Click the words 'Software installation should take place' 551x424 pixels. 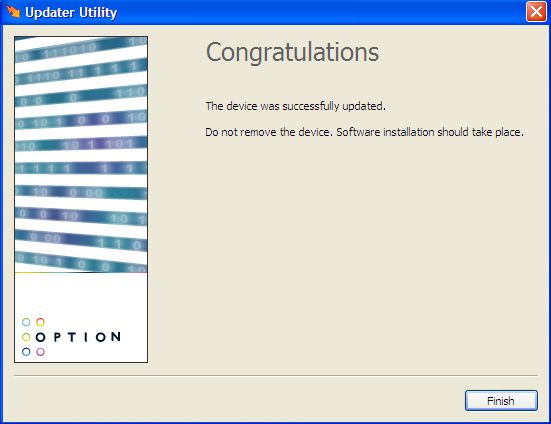click(x=430, y=132)
